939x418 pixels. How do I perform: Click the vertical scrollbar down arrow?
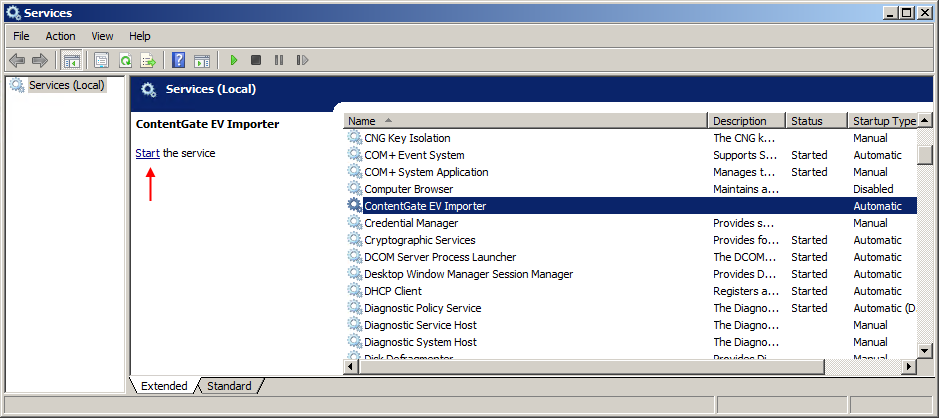[x=925, y=350]
